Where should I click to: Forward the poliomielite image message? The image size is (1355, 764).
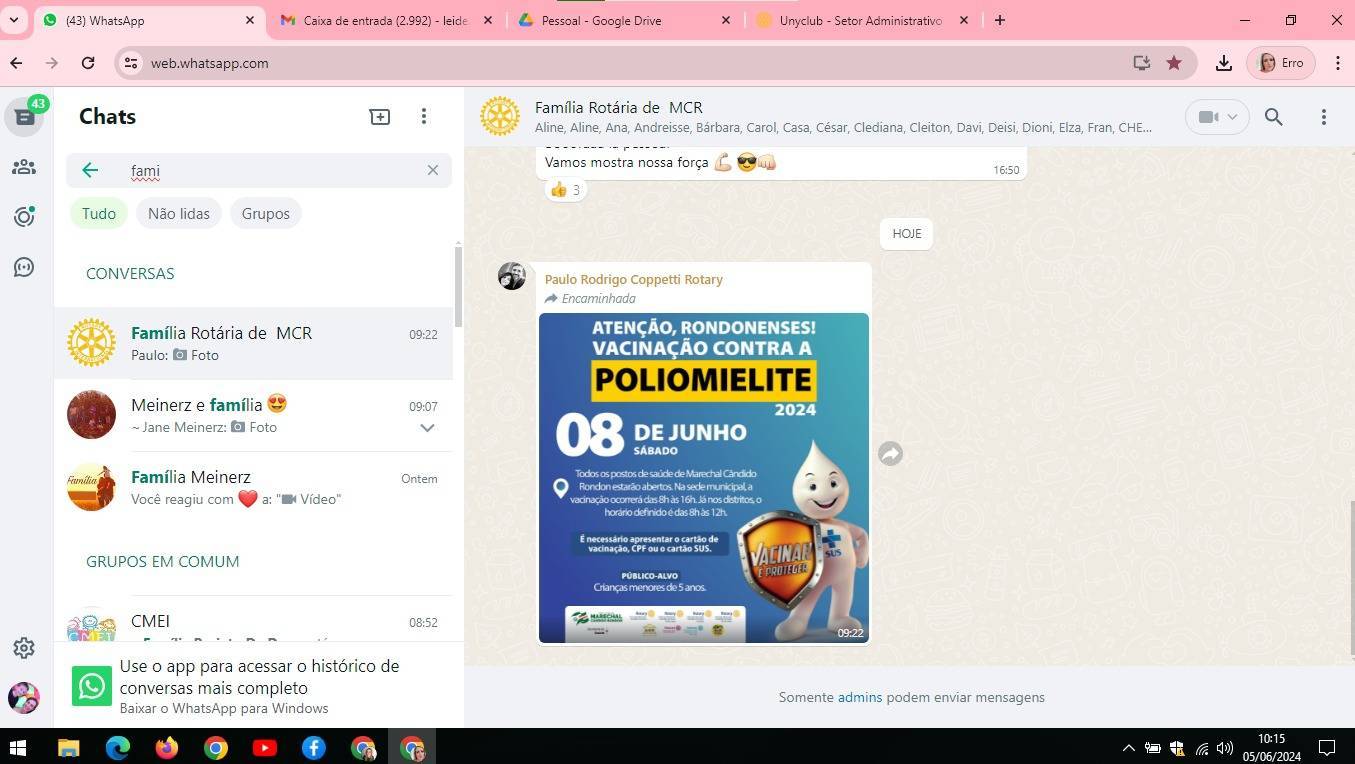[890, 454]
